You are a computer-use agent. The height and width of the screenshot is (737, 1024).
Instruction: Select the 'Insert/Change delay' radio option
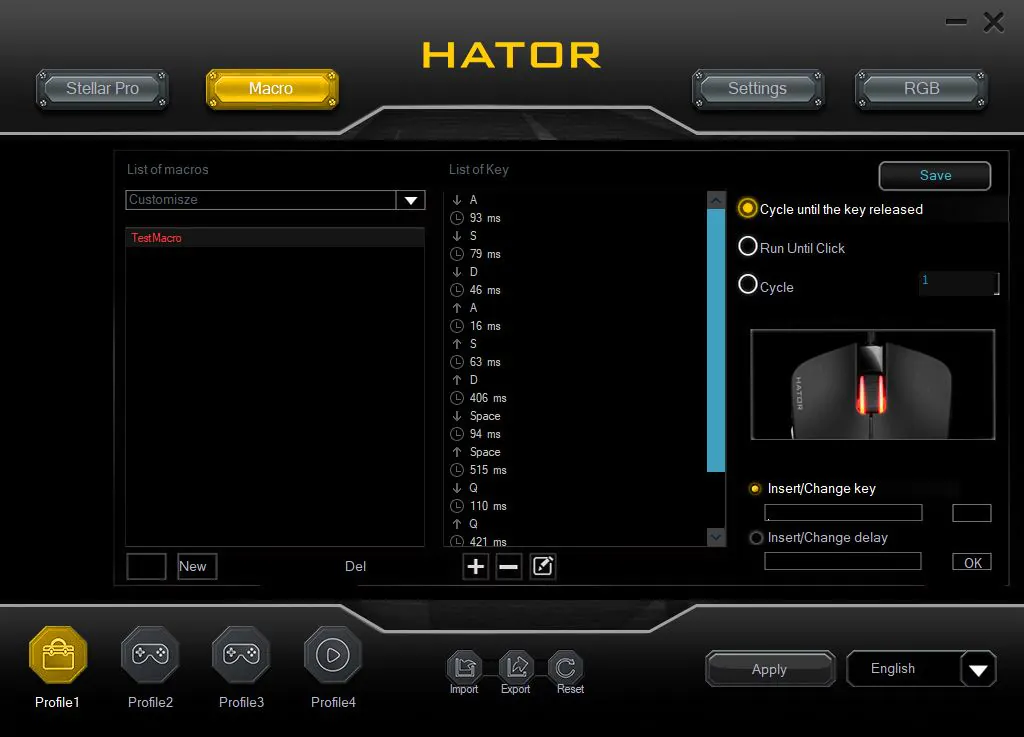[756, 538]
